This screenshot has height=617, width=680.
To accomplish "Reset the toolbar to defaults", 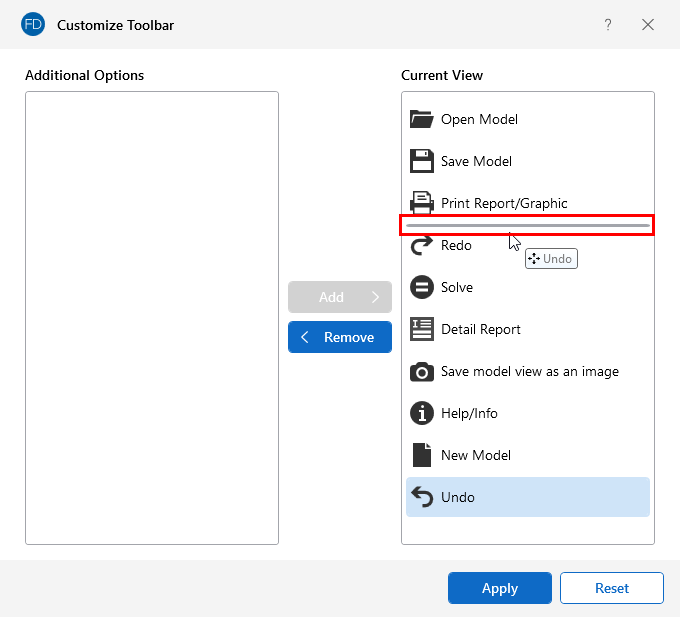I will (611, 588).
